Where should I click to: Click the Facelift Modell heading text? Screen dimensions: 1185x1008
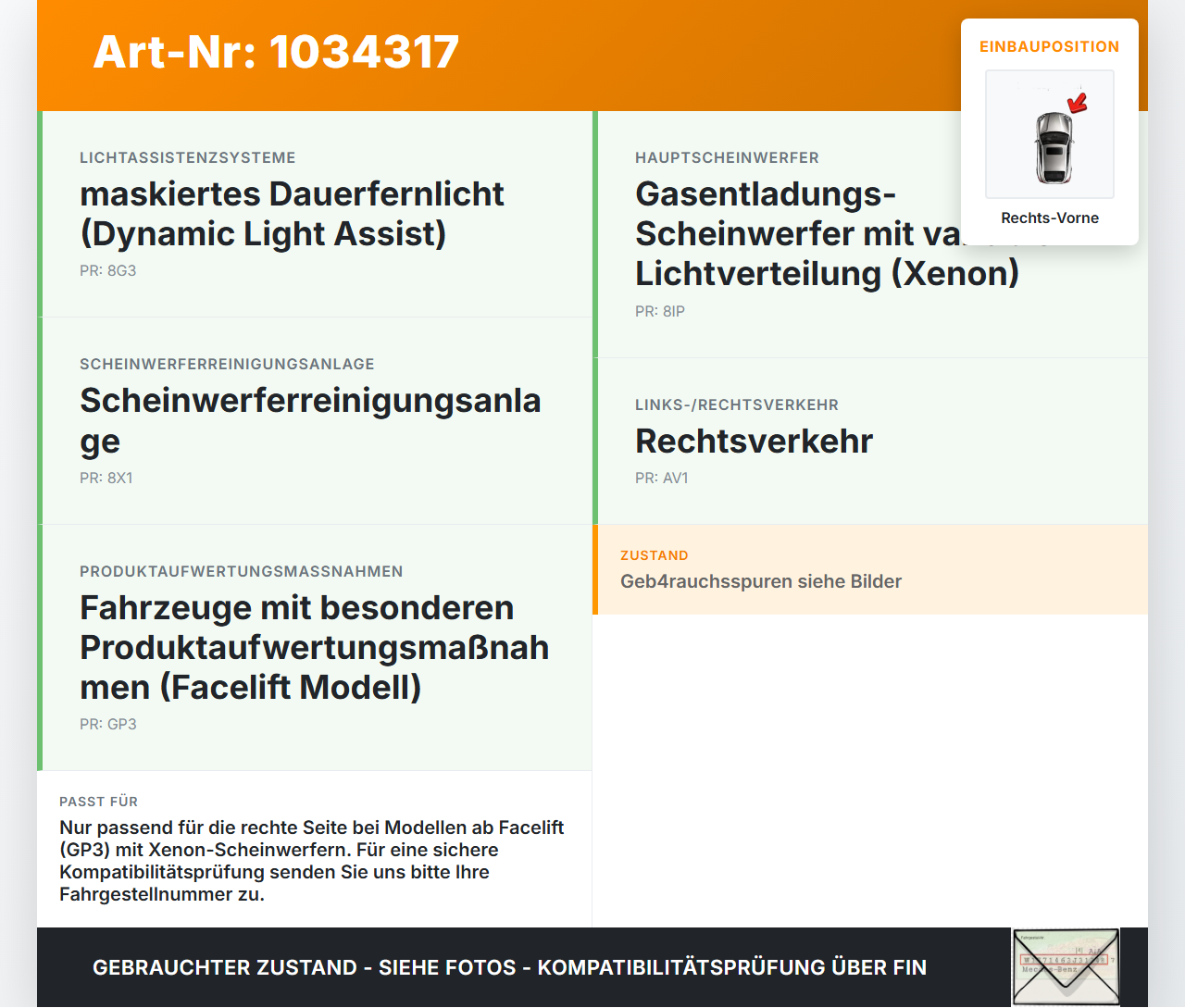point(314,647)
